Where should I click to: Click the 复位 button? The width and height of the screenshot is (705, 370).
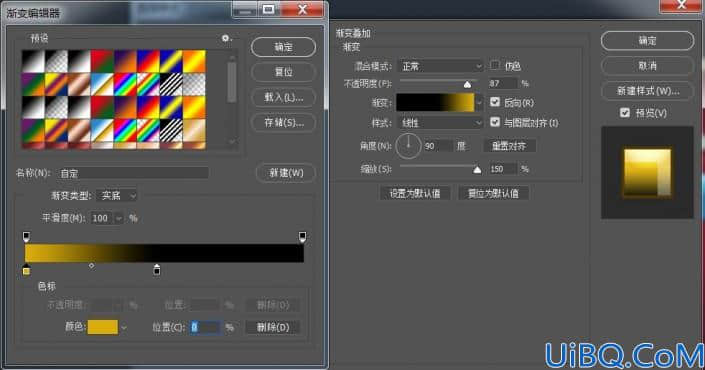tap(283, 72)
